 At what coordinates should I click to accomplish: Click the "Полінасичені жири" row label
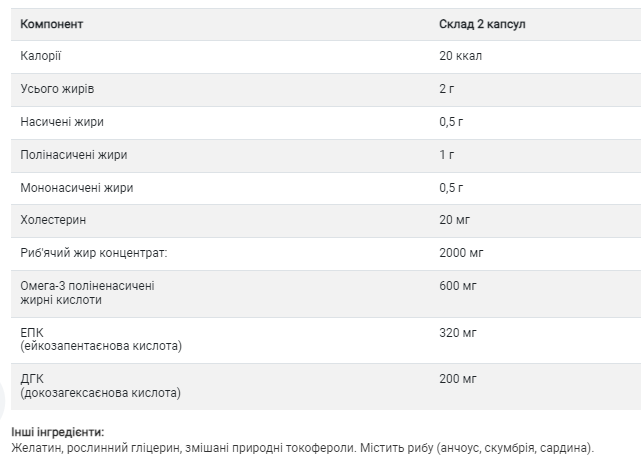74,155
